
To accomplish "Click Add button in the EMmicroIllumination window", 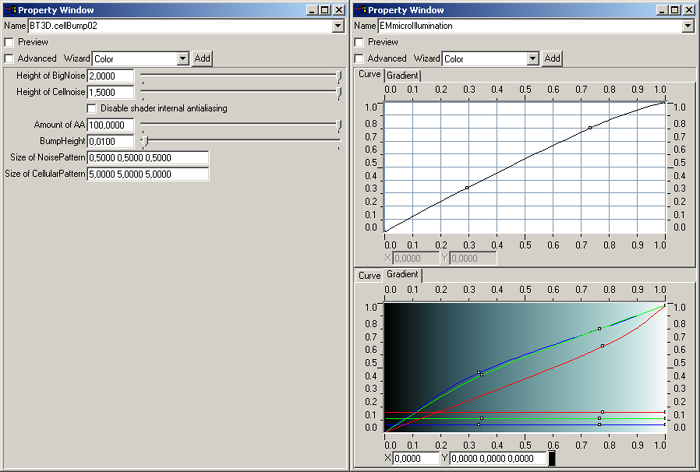I will [551, 59].
